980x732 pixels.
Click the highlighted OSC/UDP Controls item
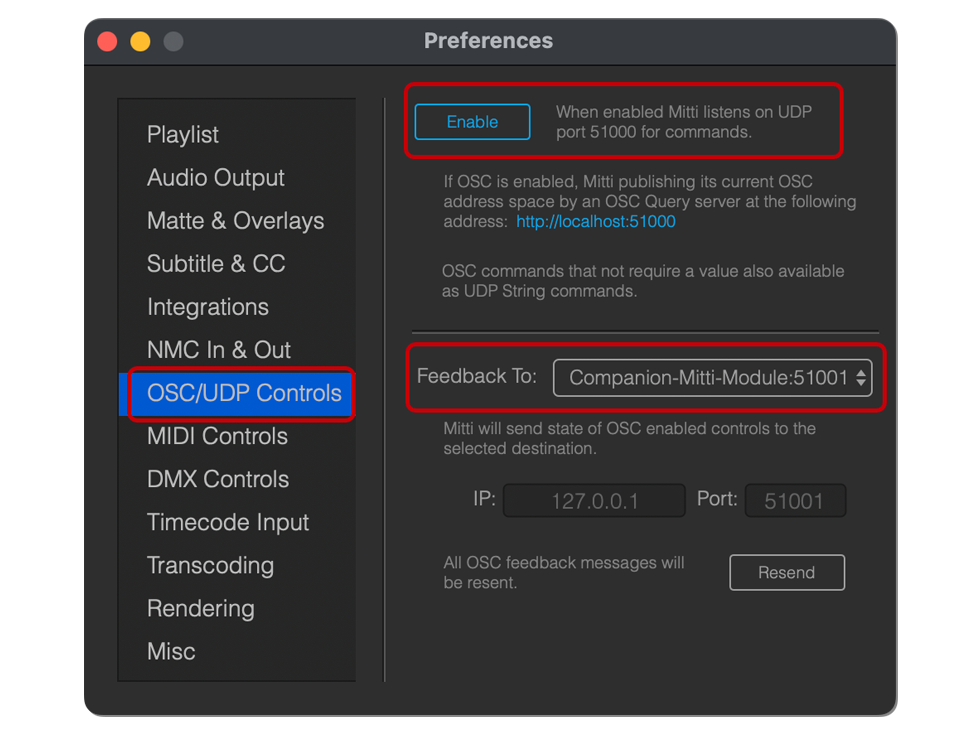click(244, 393)
